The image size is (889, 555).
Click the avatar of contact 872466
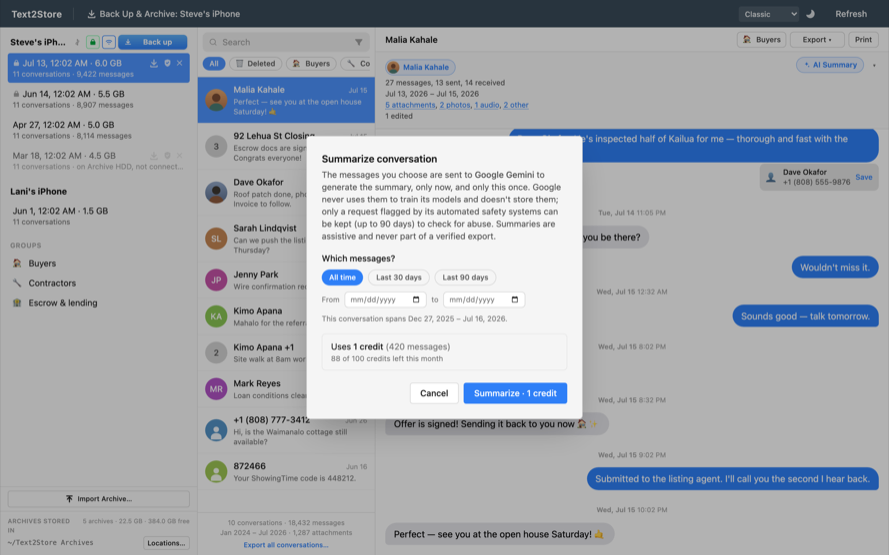pyautogui.click(x=216, y=472)
